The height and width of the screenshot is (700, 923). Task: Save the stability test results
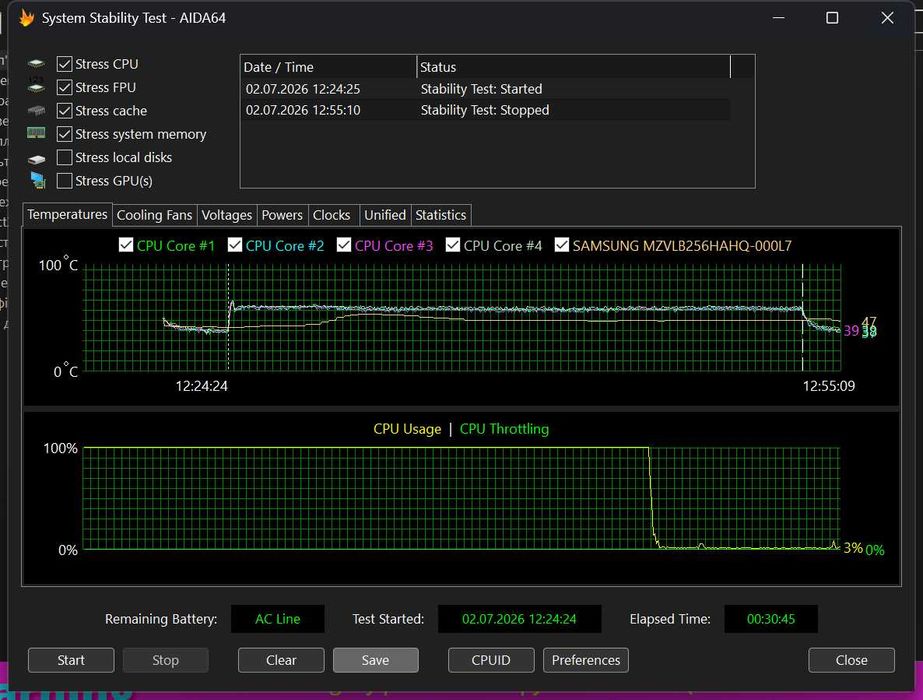pos(376,660)
